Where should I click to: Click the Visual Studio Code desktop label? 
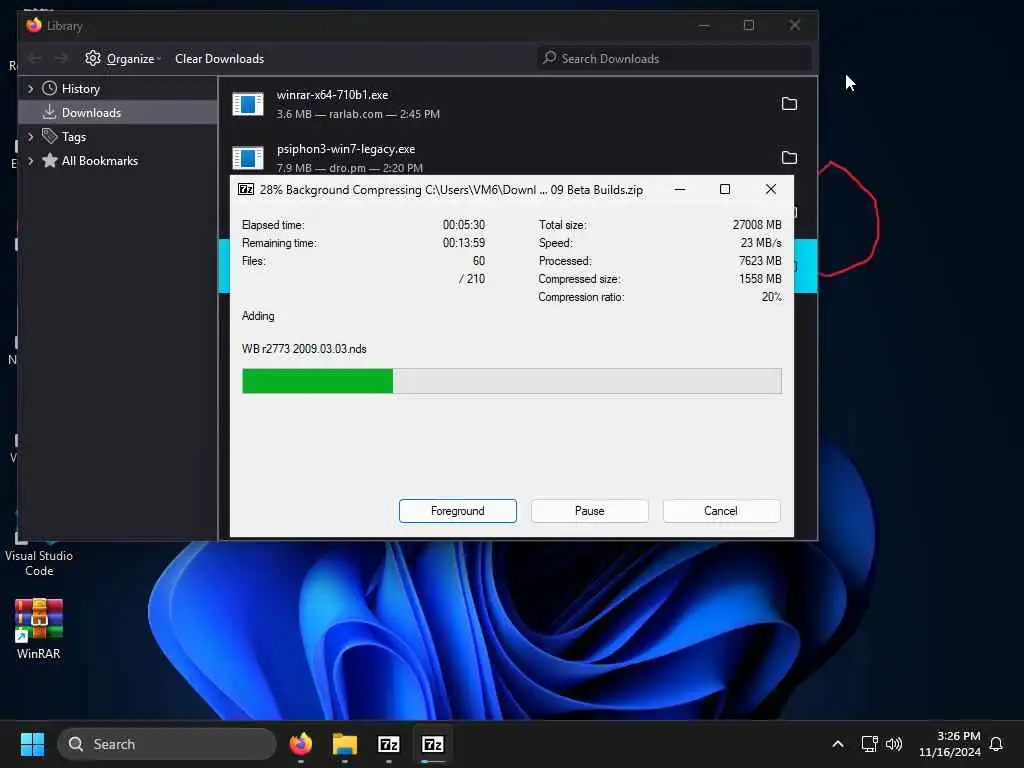pos(39,563)
